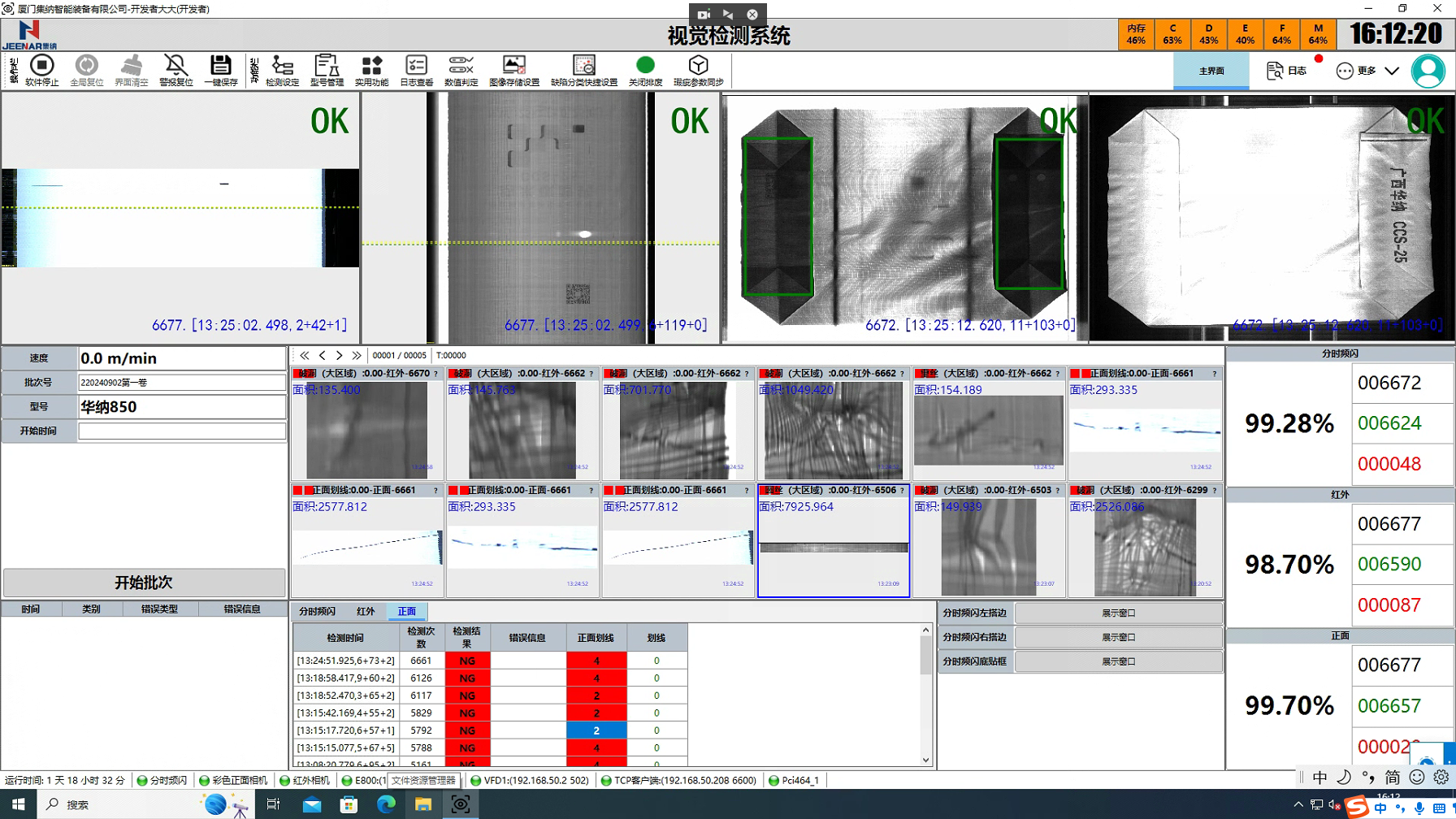Viewport: 1456px width, 819px height.
Task: Select the 红外 results tab
Action: [x=366, y=611]
